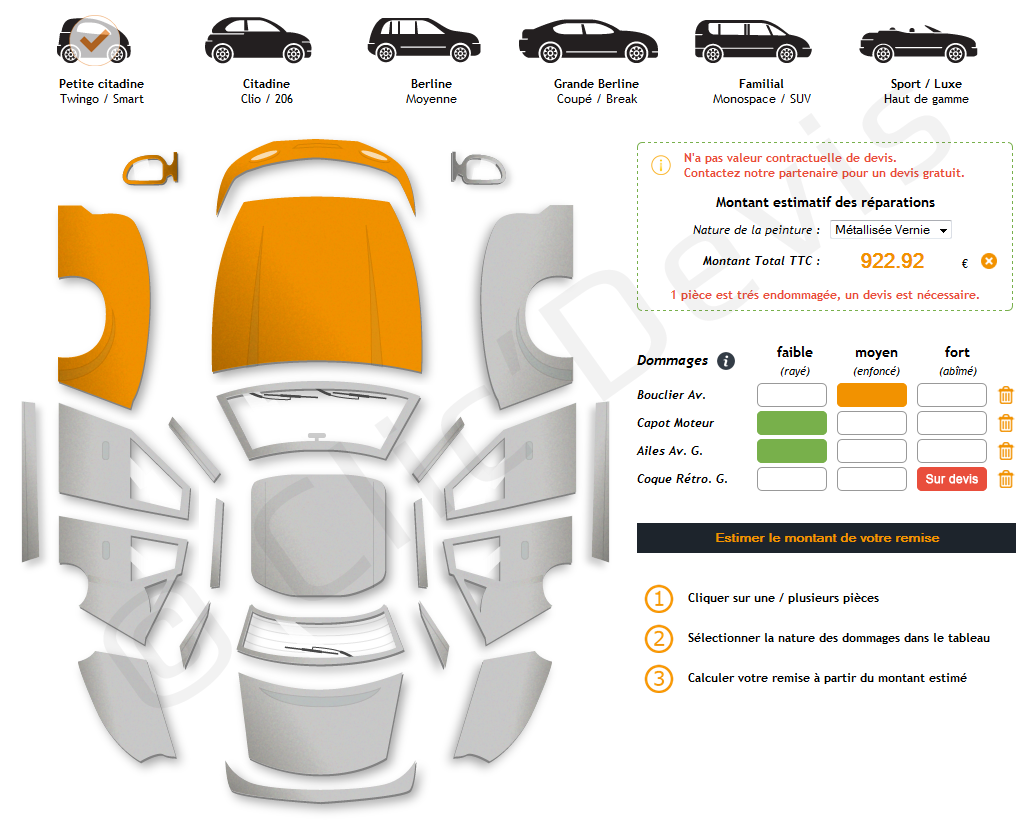Click the red Sur devis button
Viewport: 1032px width, 822px height.
(952, 479)
